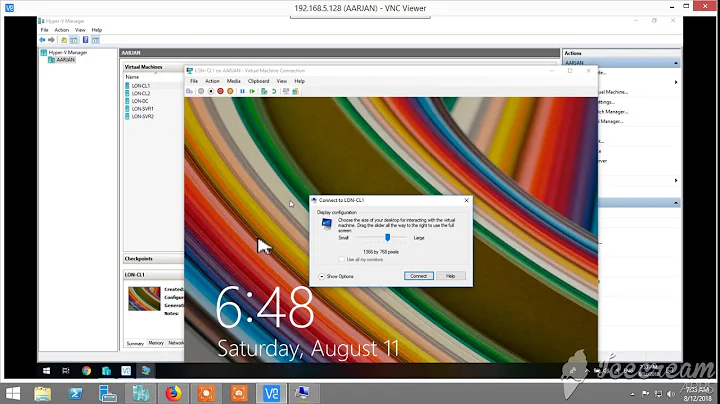Click the Help button in Connect dialog
Screen dimensions: 720x404
click(450, 276)
